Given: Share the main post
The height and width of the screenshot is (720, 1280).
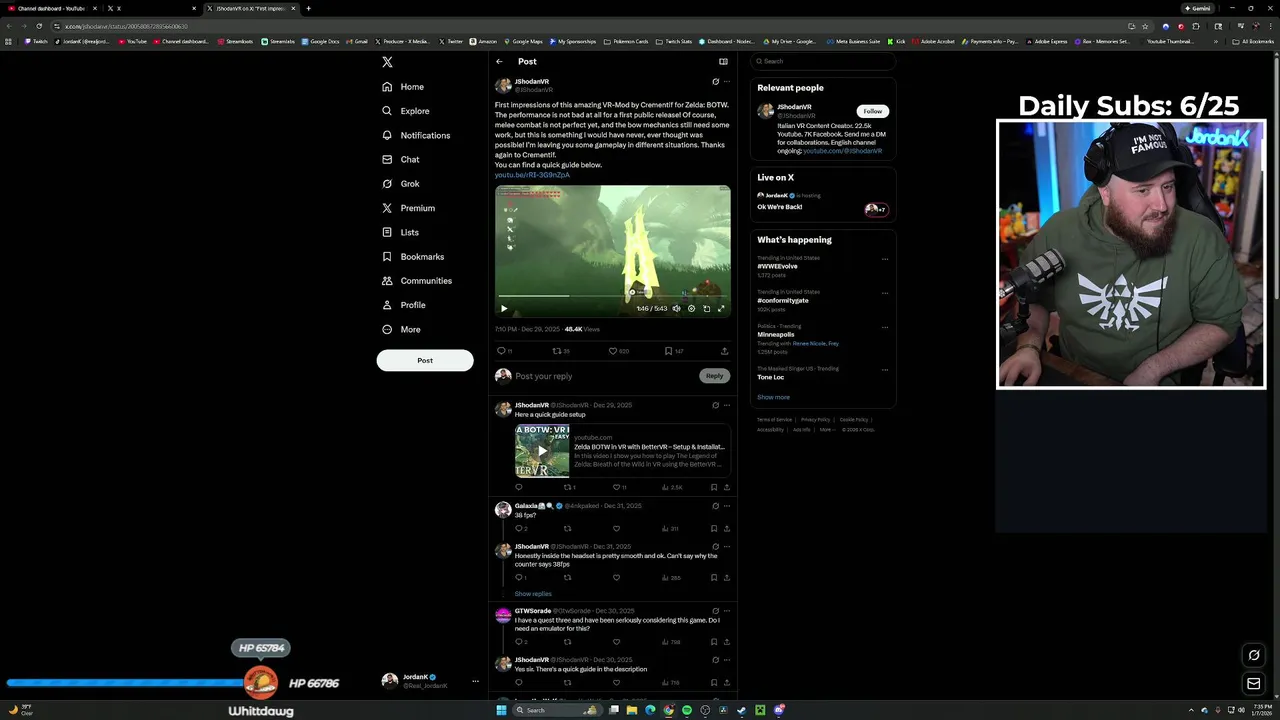Looking at the screenshot, I should pyautogui.click(x=724, y=351).
